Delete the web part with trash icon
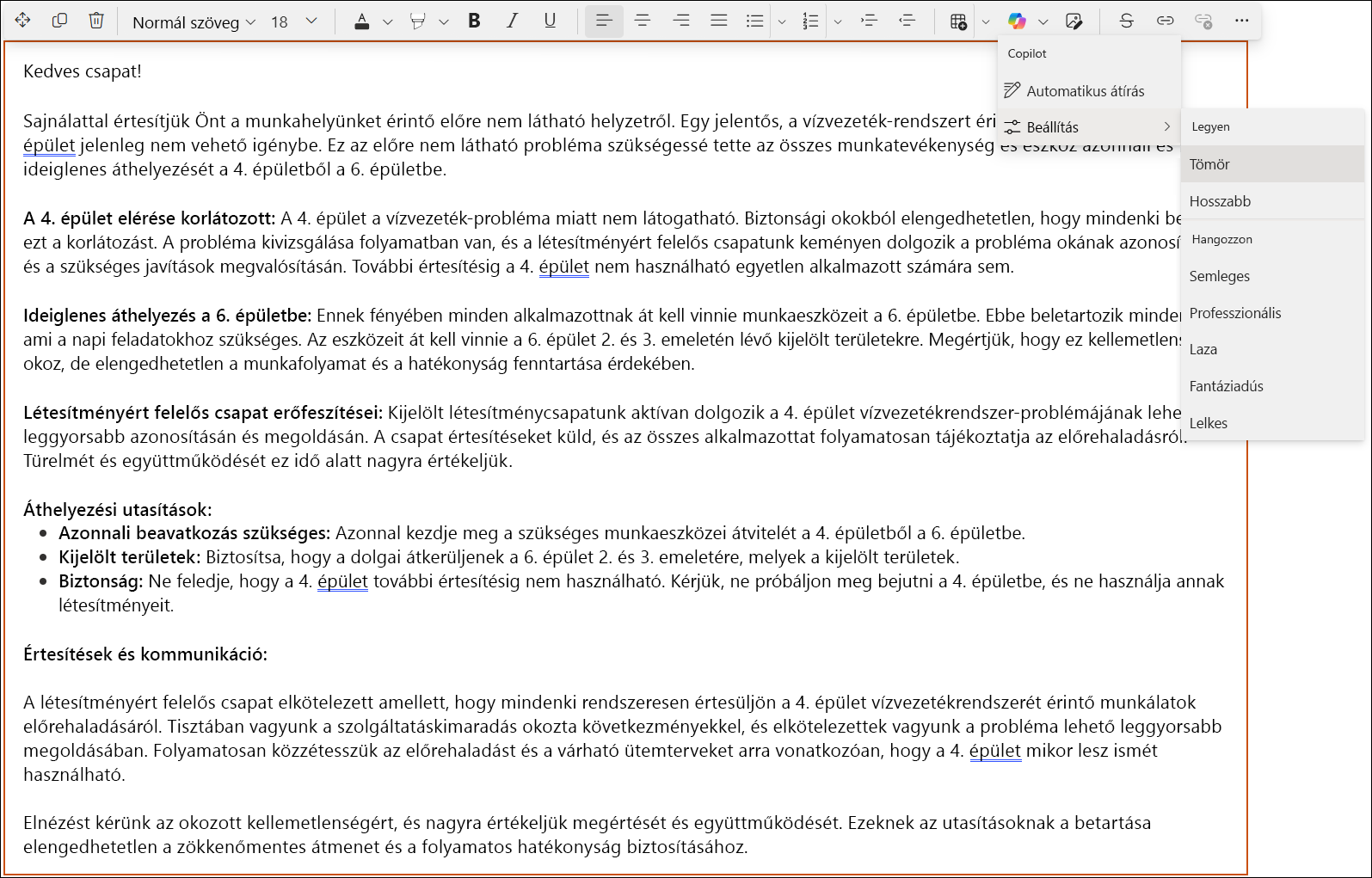The width and height of the screenshot is (1372, 878). (96, 21)
